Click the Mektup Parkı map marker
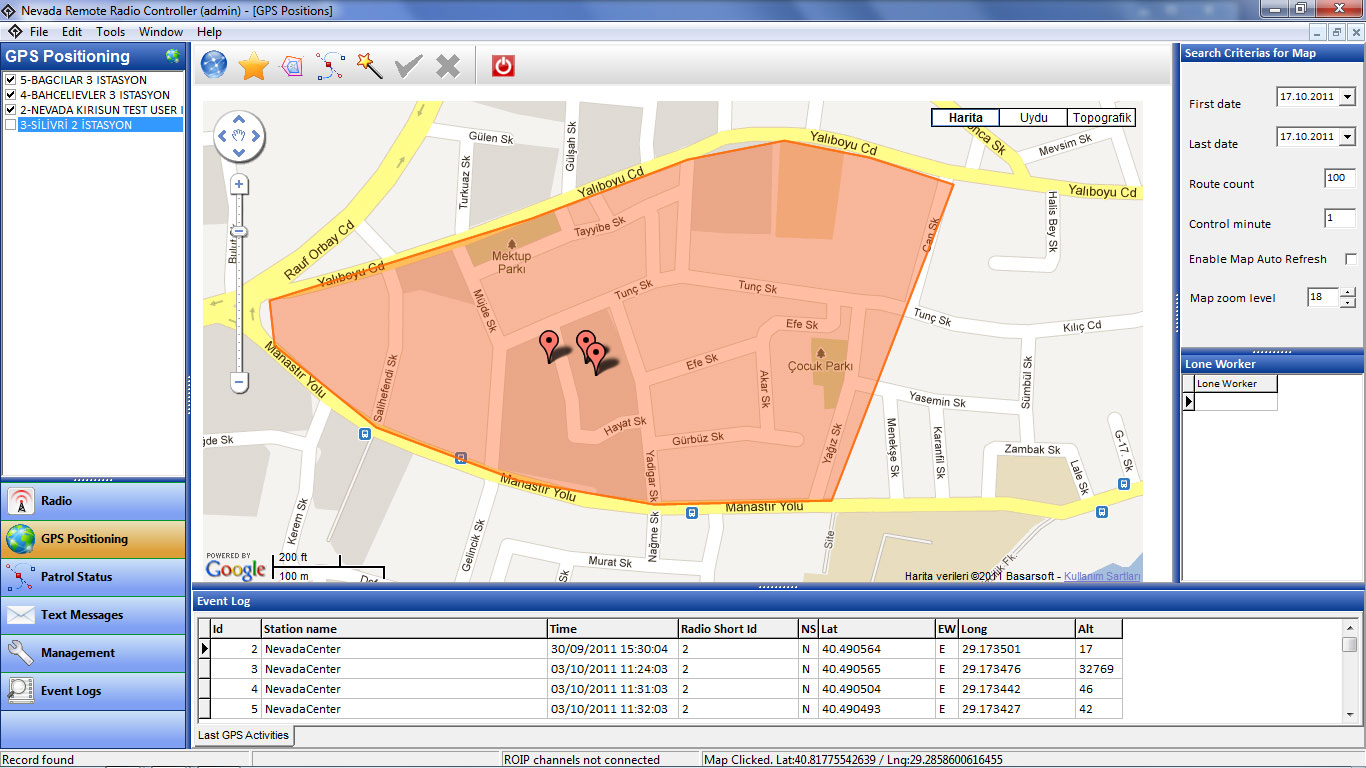This screenshot has height=768, width=1366. pyautogui.click(x=512, y=243)
